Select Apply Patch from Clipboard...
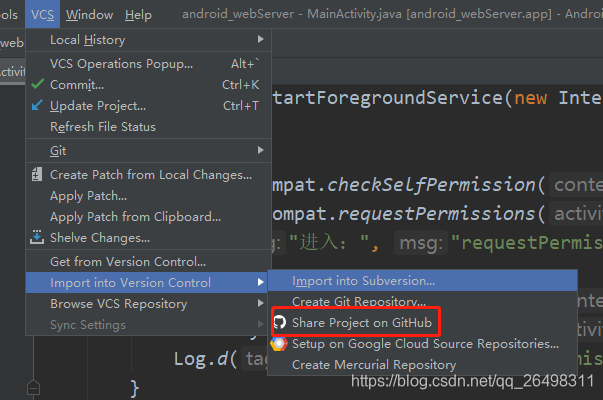The height and width of the screenshot is (400, 603). tap(148, 217)
